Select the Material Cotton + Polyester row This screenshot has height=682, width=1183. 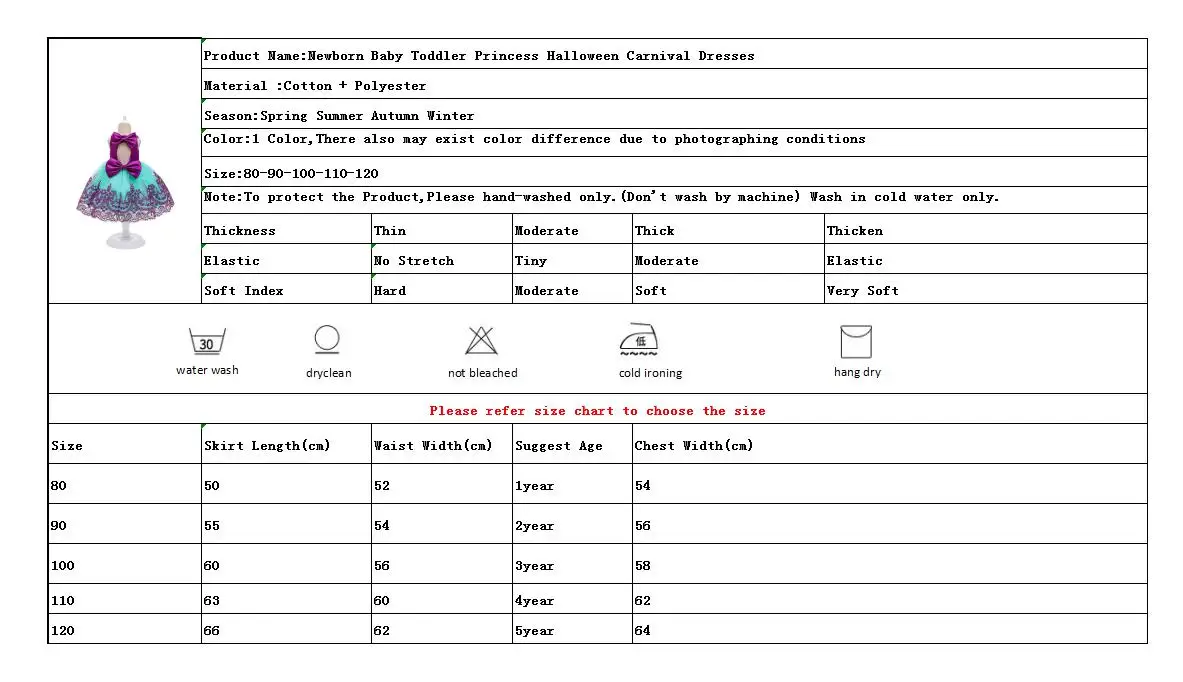click(x=674, y=84)
